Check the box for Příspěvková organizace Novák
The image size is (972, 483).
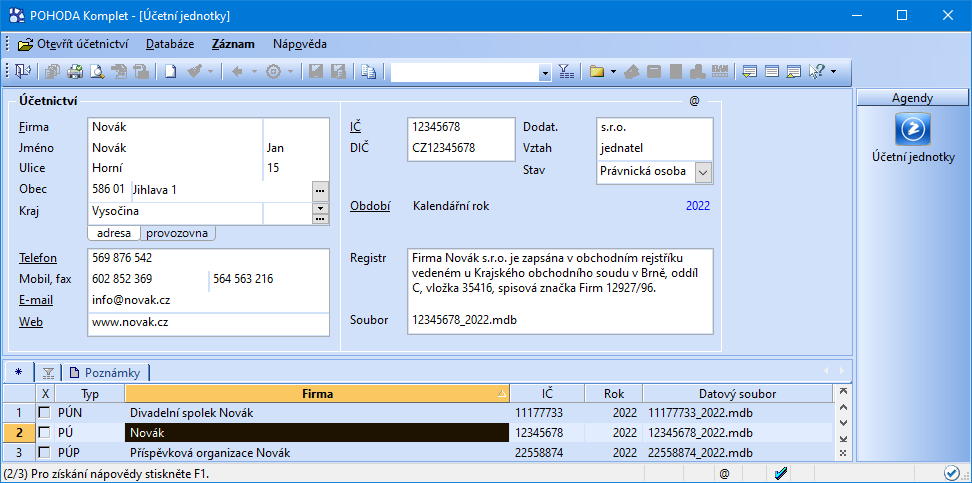45,453
